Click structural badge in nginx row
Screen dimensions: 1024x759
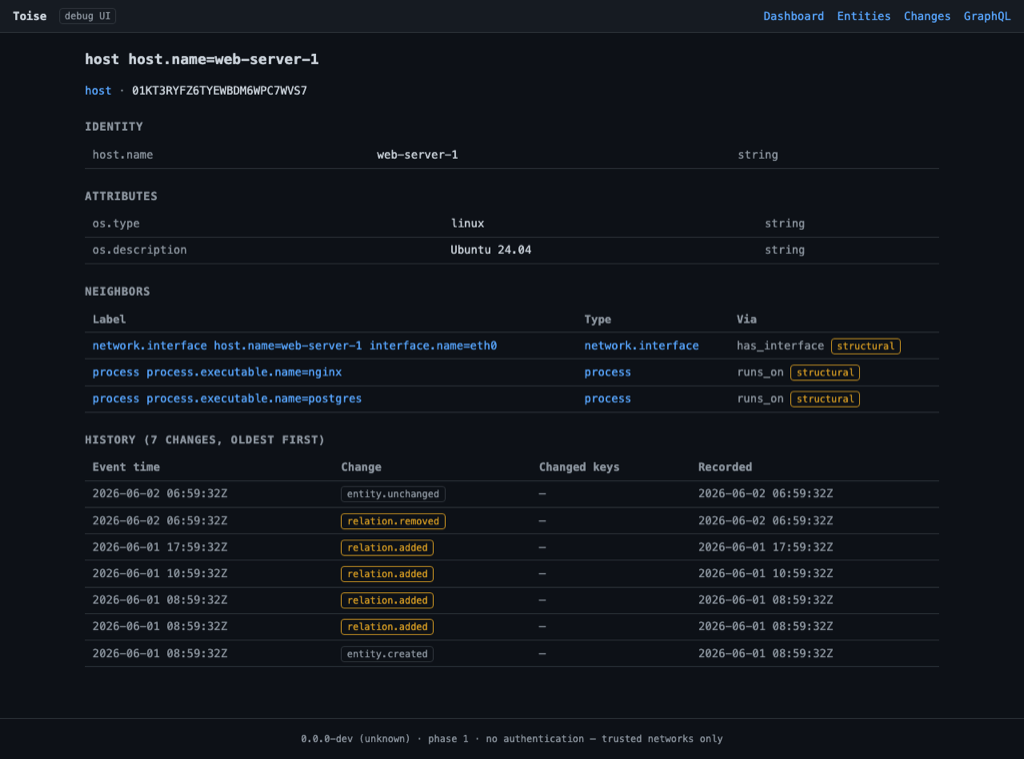[x=825, y=372]
